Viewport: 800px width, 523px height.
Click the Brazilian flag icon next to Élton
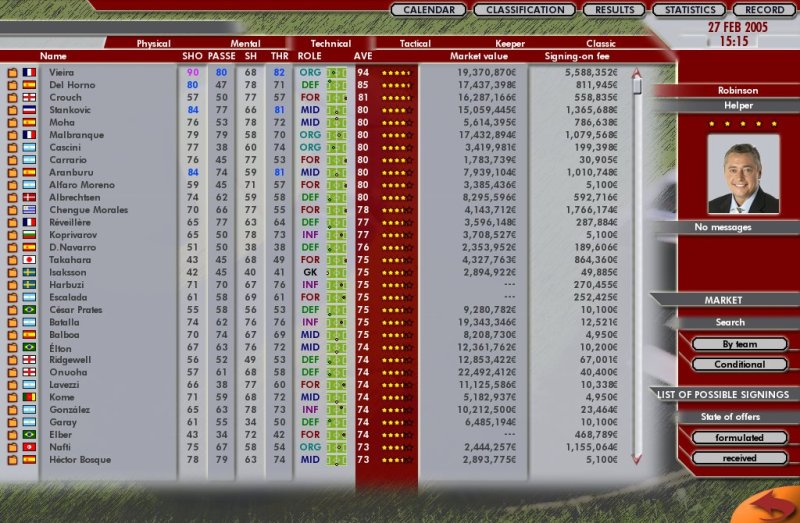coord(29,347)
